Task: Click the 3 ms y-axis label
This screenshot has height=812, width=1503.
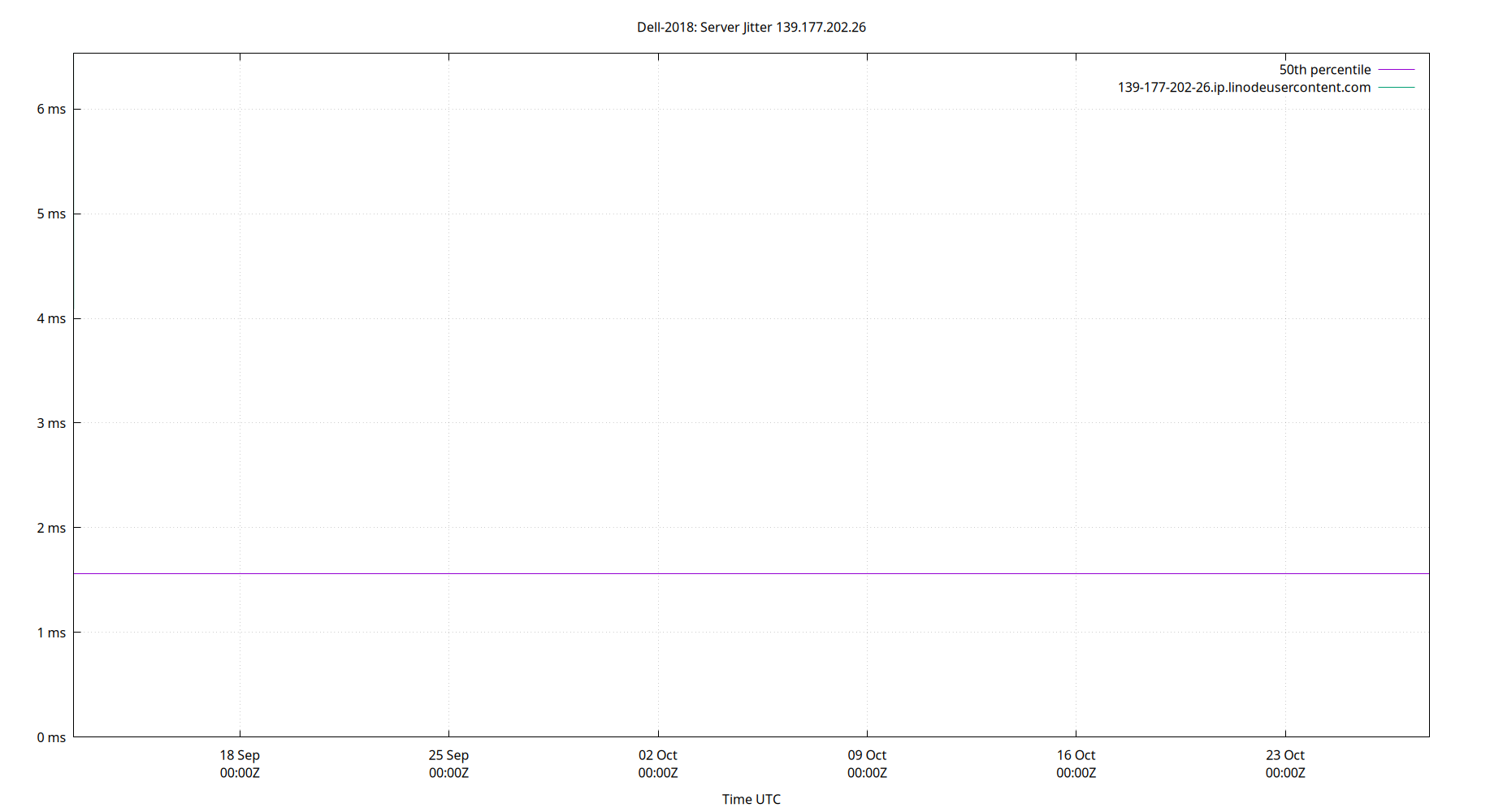Action: (x=51, y=422)
